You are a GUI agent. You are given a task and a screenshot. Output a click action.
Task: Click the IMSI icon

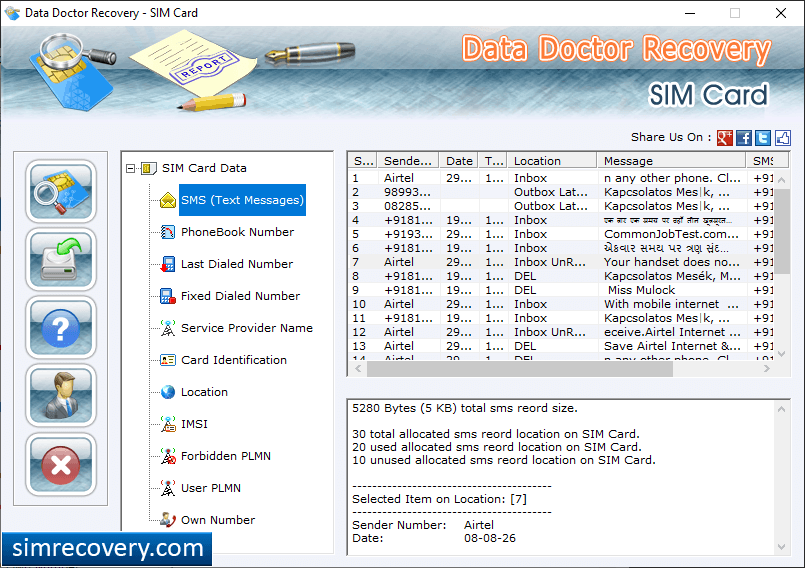pos(168,424)
